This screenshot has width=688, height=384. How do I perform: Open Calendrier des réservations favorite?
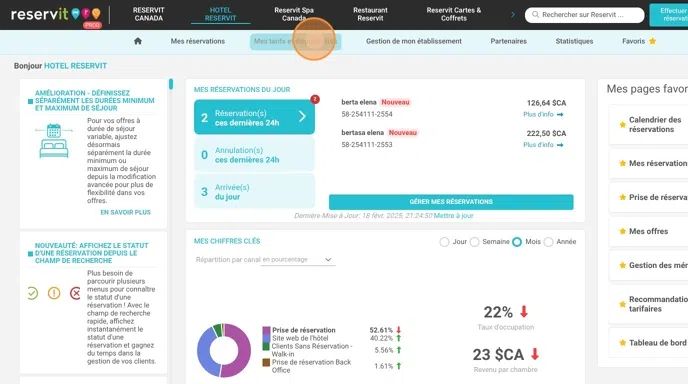[x=649, y=125]
